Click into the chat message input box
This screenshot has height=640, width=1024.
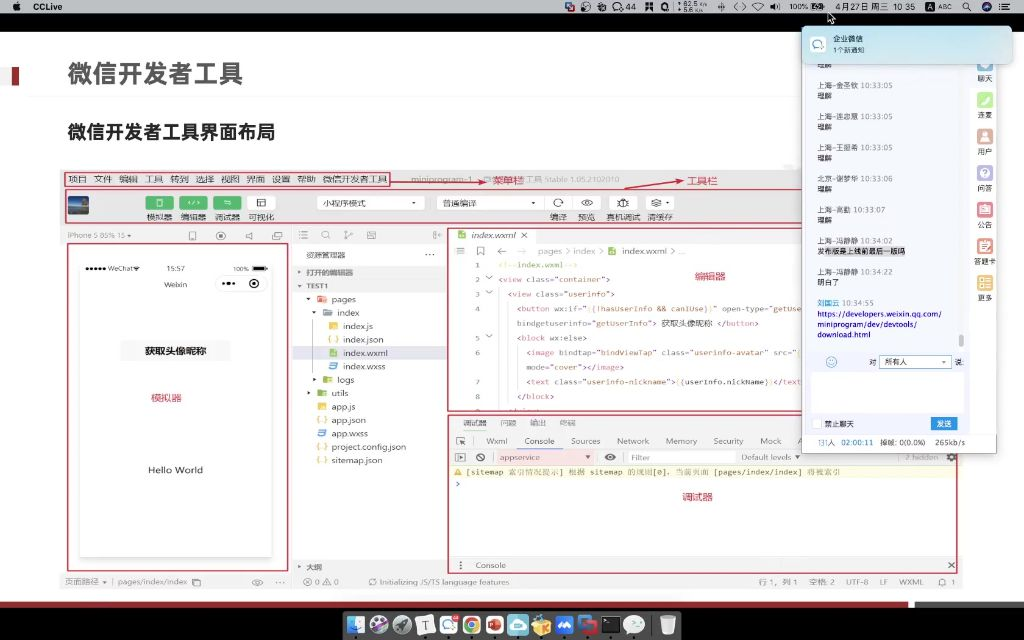click(x=887, y=392)
